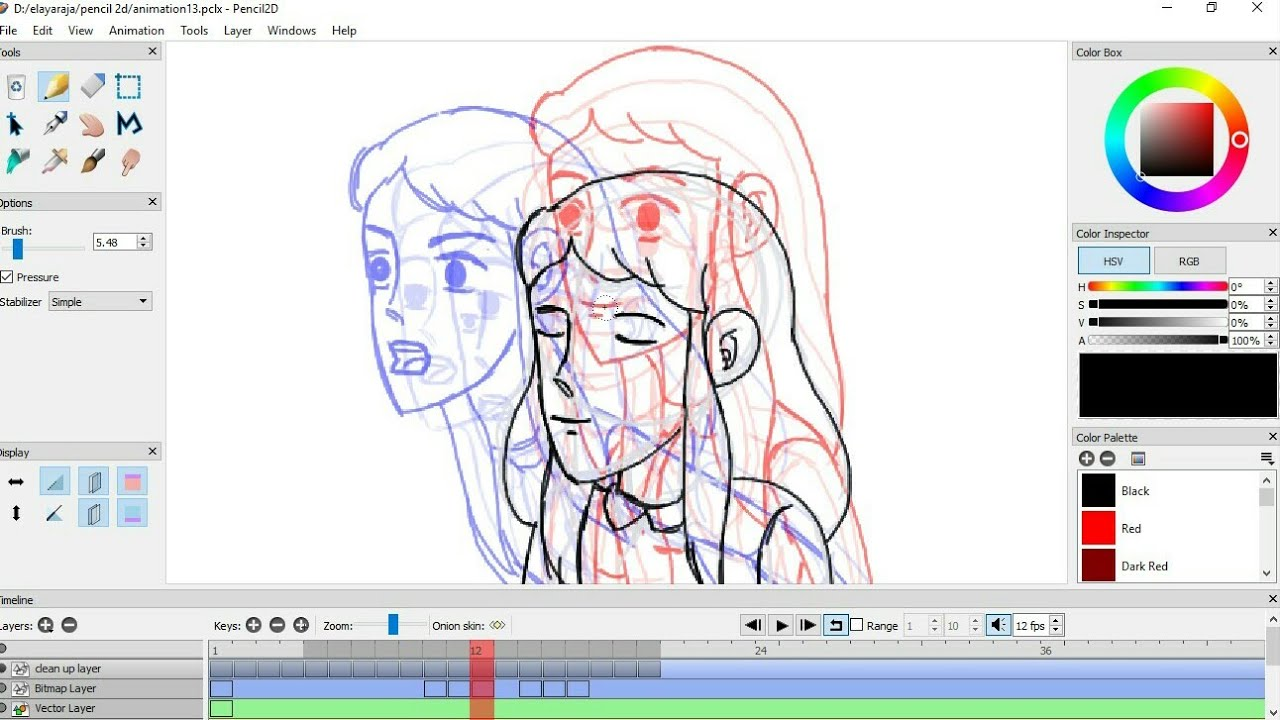Pick the Hand tool

point(91,124)
